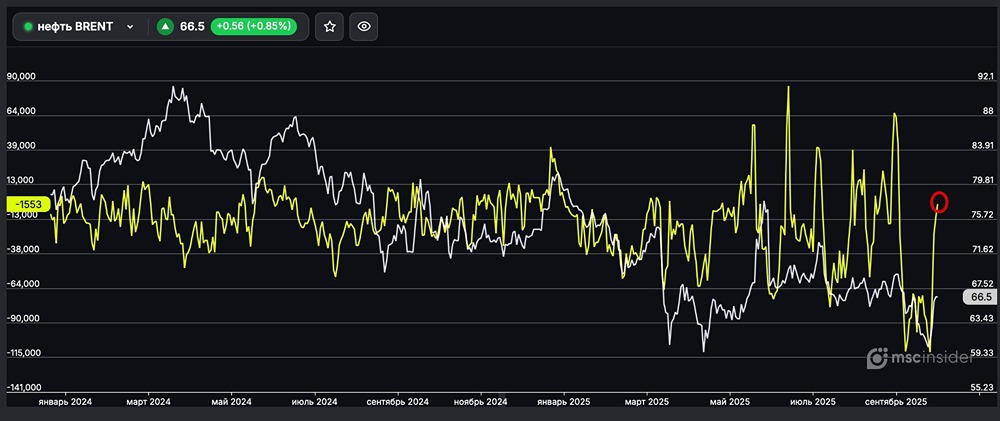Click the 55.23 right axis price label
The image size is (1000, 421).
(980, 387)
